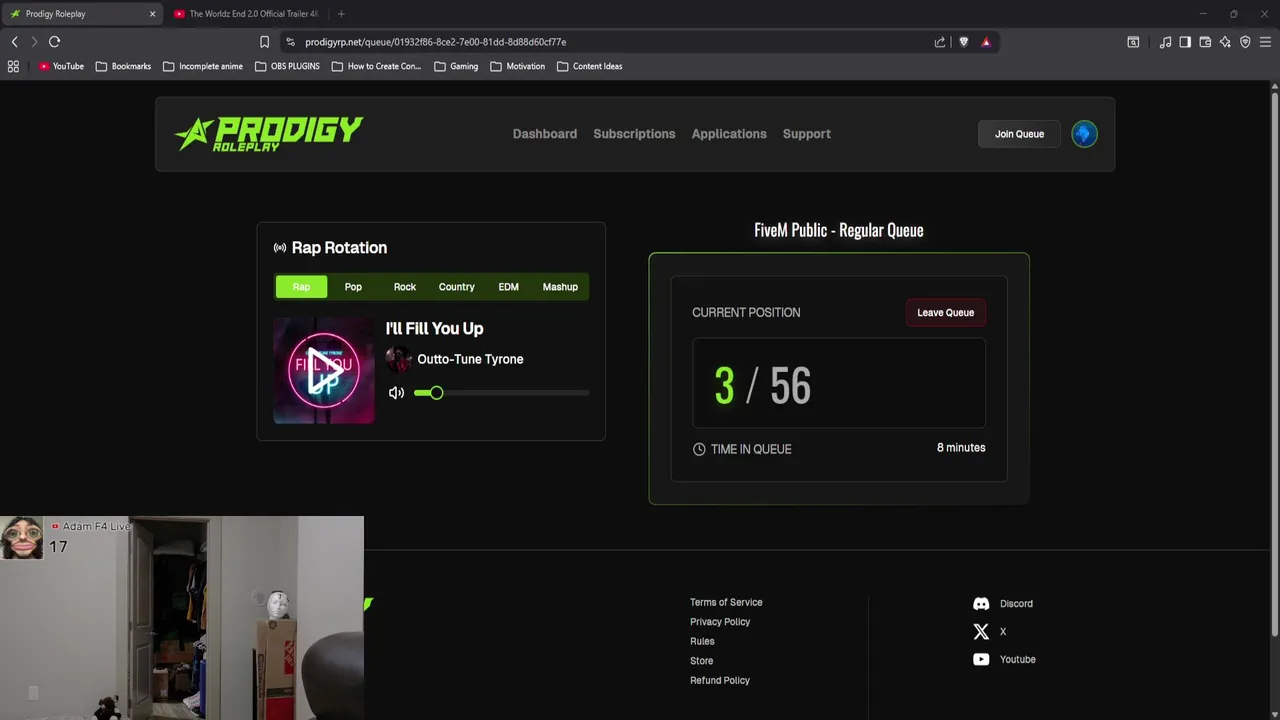Switch to the Country genre tab

pyautogui.click(x=456, y=287)
